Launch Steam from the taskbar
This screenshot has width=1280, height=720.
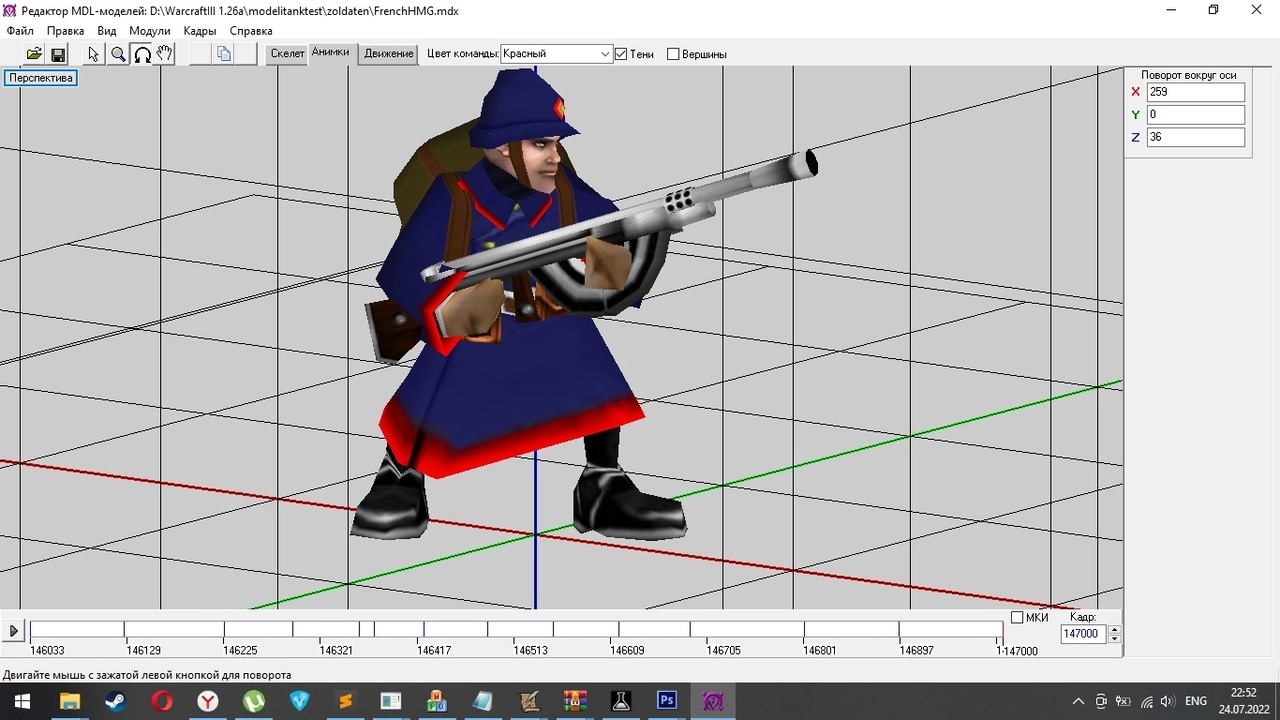click(115, 701)
